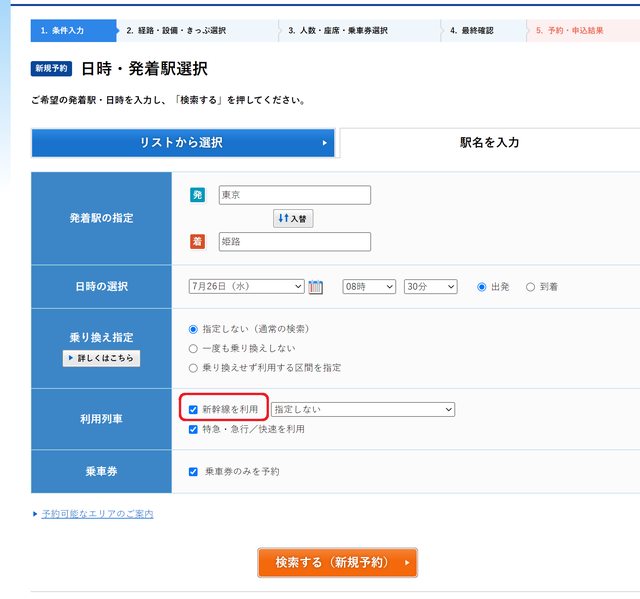Switch to 駅名を入力 tab

(x=489, y=143)
